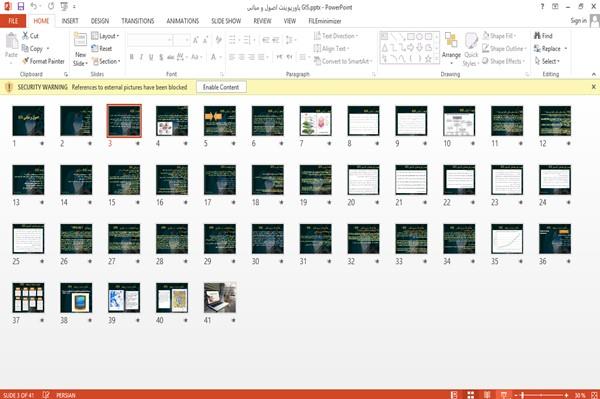Toggle Underline formatting
This screenshot has width=600, height=399.
(x=151, y=57)
